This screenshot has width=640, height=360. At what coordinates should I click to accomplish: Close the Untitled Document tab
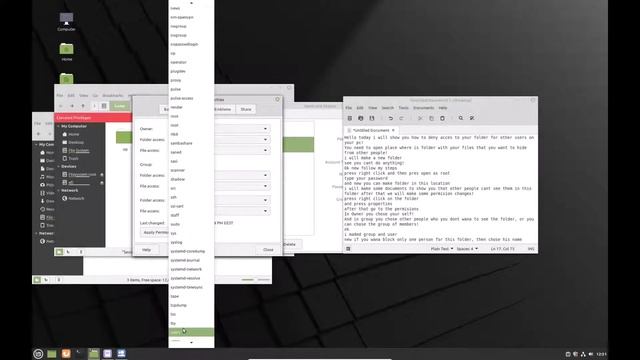click(393, 130)
